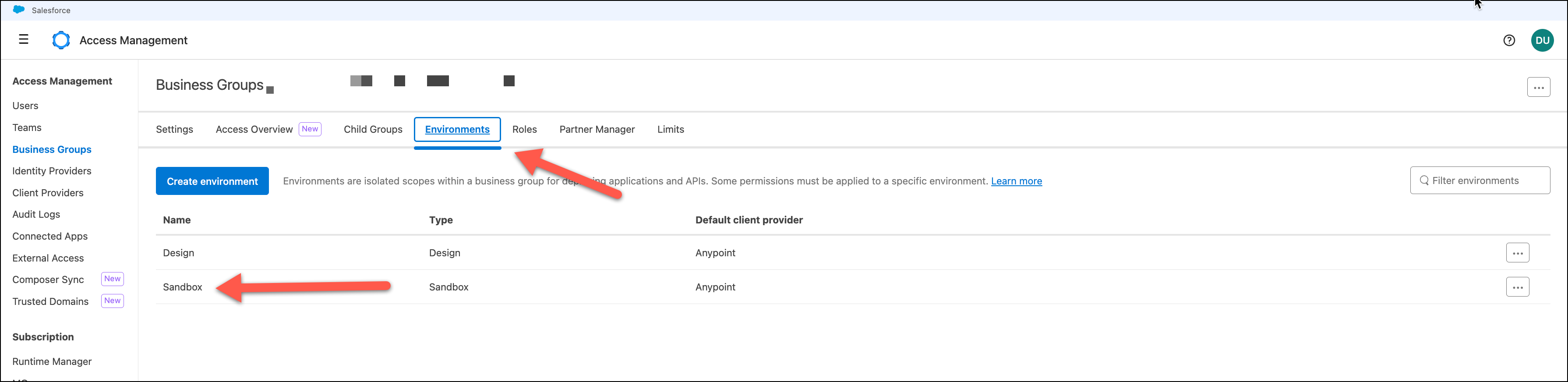The width and height of the screenshot is (1568, 382).
Task: Click the magnifier icon in Filter environments
Action: [1424, 180]
